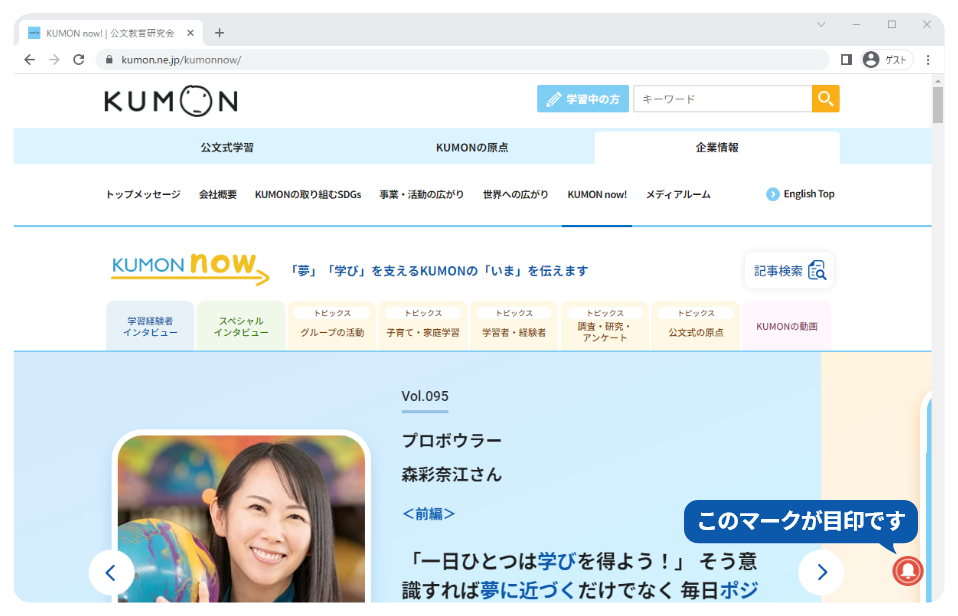
Task: Select グループの活動 topics tab
Action: point(332,326)
